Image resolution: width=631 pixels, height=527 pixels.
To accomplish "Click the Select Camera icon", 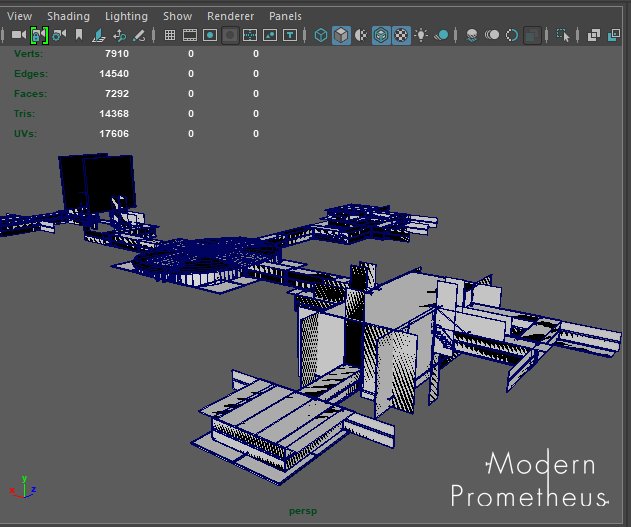I will point(19,35).
